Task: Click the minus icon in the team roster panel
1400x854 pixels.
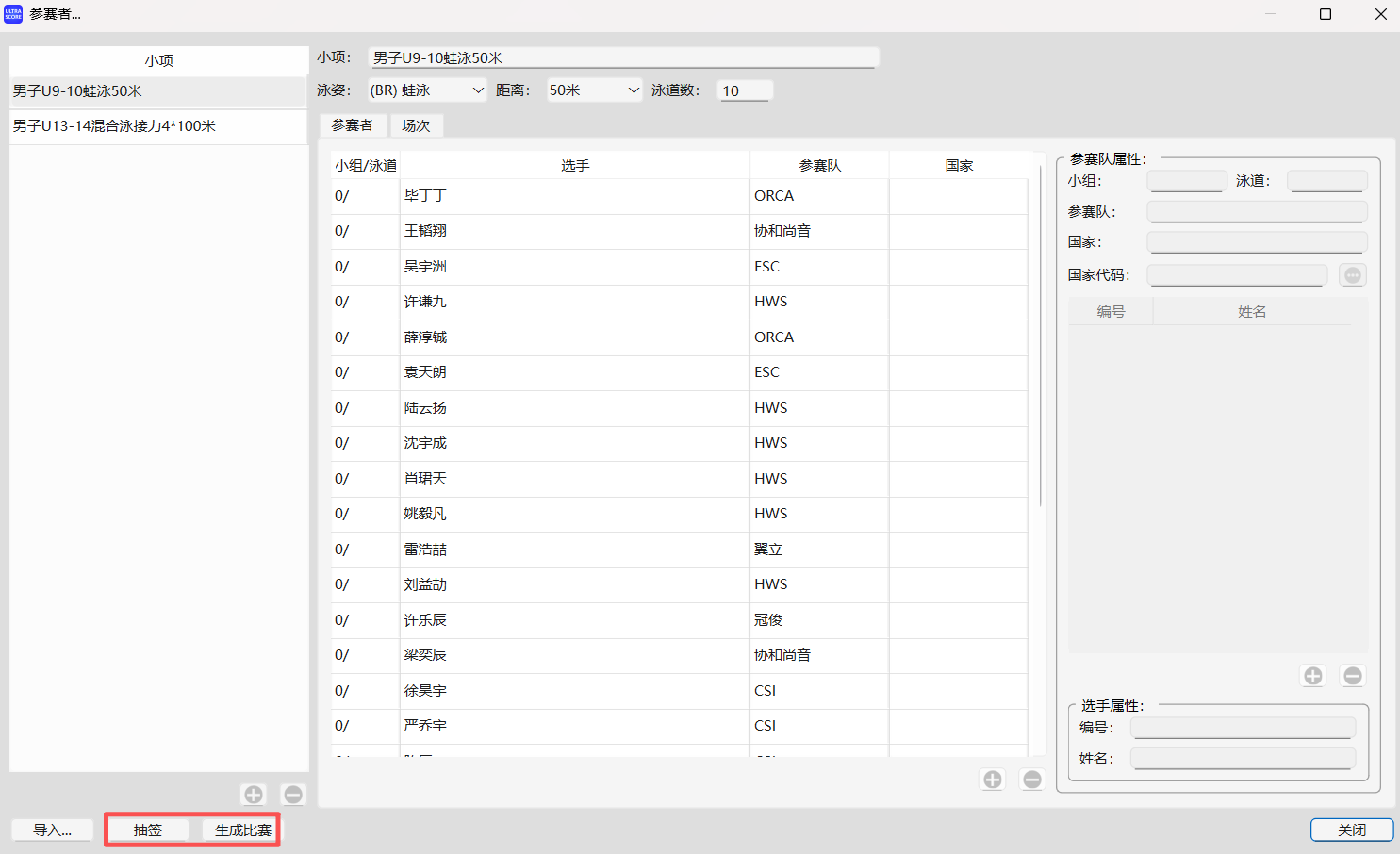Action: click(x=1352, y=675)
